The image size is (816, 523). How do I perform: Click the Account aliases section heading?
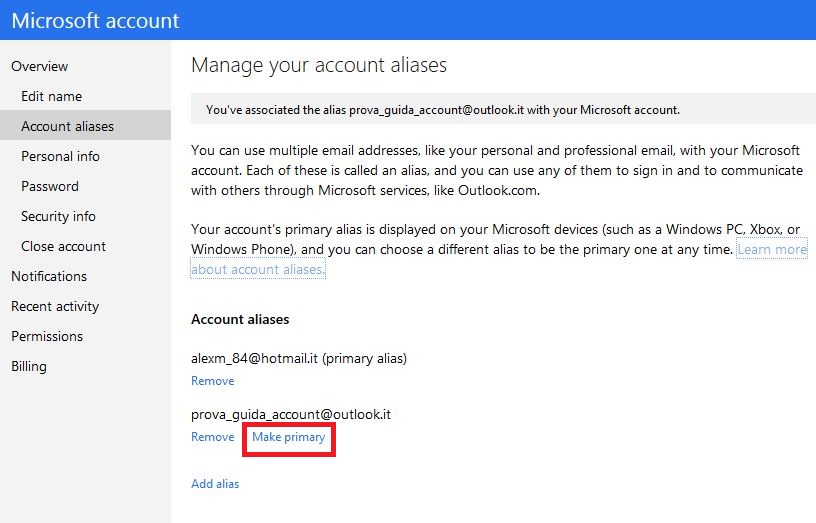point(240,320)
